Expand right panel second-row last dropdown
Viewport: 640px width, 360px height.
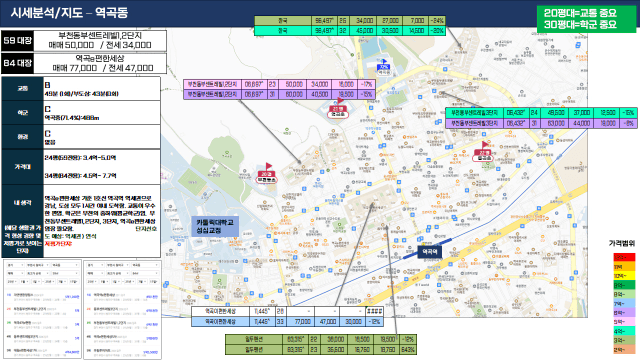pyautogui.click(x=145, y=273)
